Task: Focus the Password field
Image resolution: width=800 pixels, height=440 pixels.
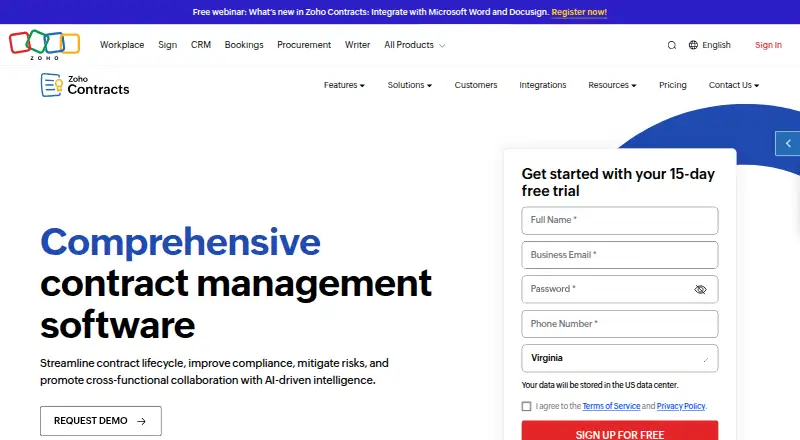Action: (x=620, y=289)
